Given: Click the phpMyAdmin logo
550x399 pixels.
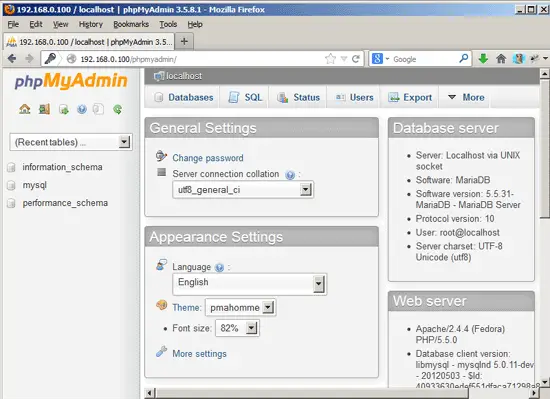Looking at the screenshot, I should click(x=71, y=81).
